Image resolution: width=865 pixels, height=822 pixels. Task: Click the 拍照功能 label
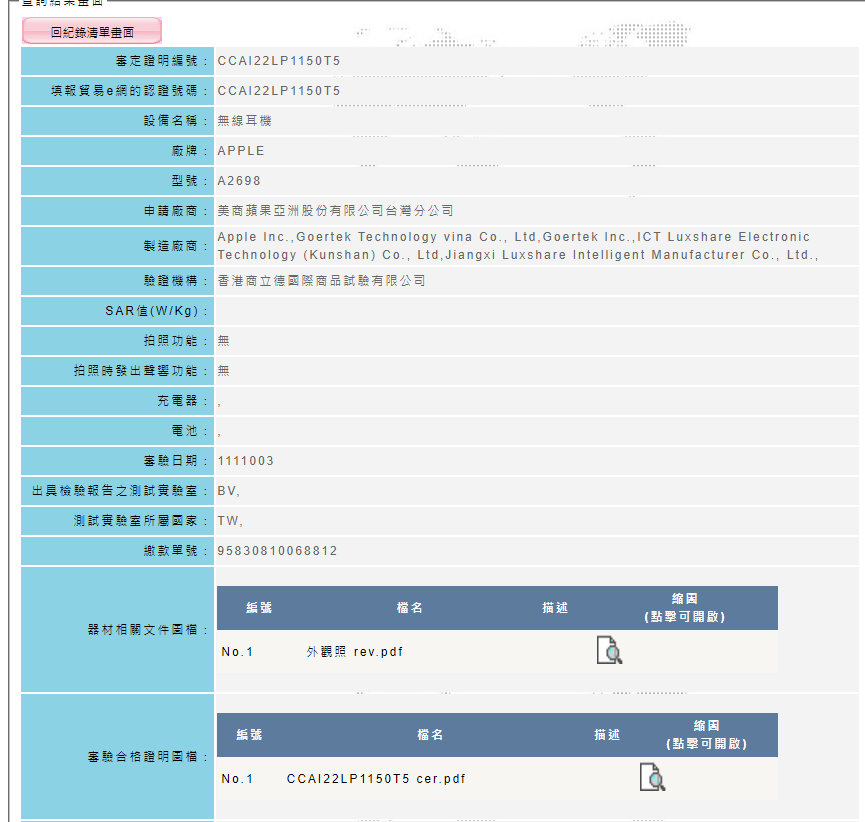tap(175, 341)
